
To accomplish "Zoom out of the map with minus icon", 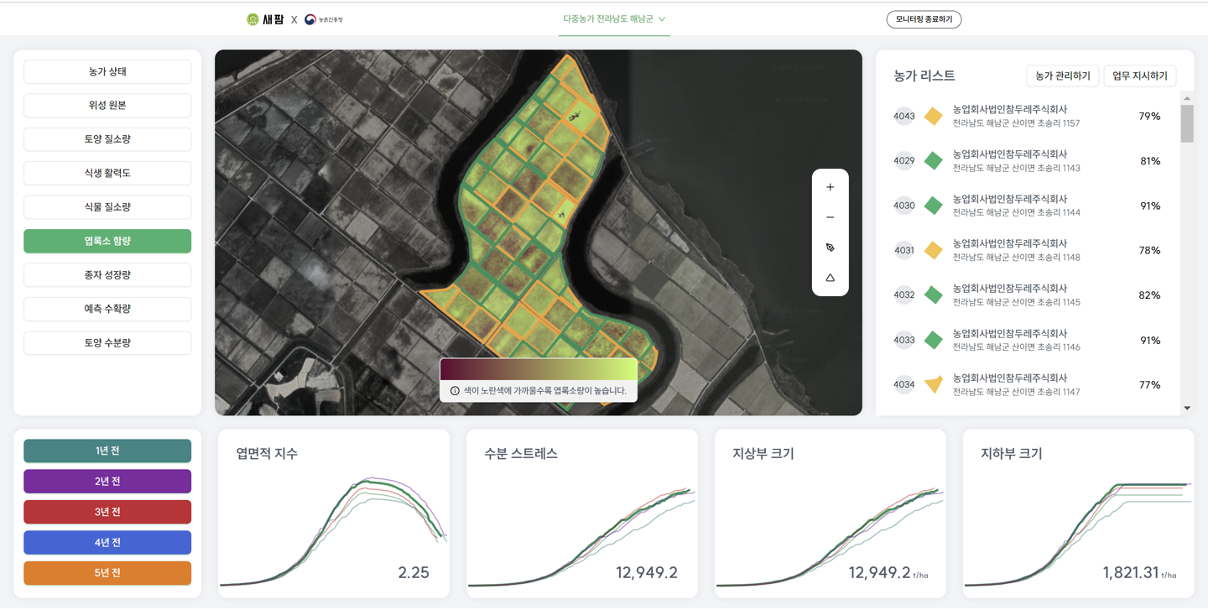I will 830,217.
